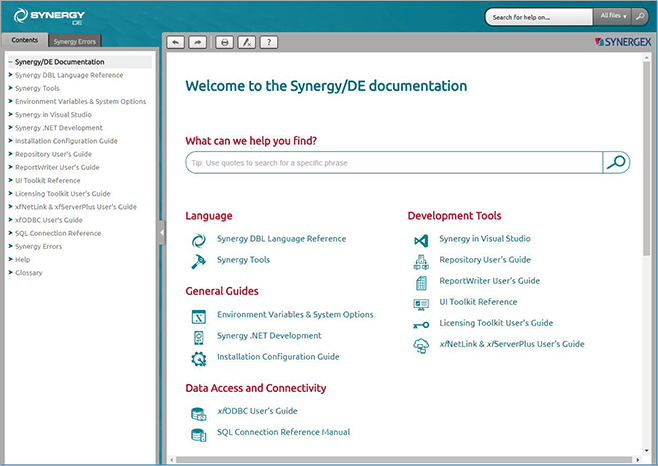Click the Print toolbar button
Screen dimensions: 658x466
pyautogui.click(x=225, y=42)
